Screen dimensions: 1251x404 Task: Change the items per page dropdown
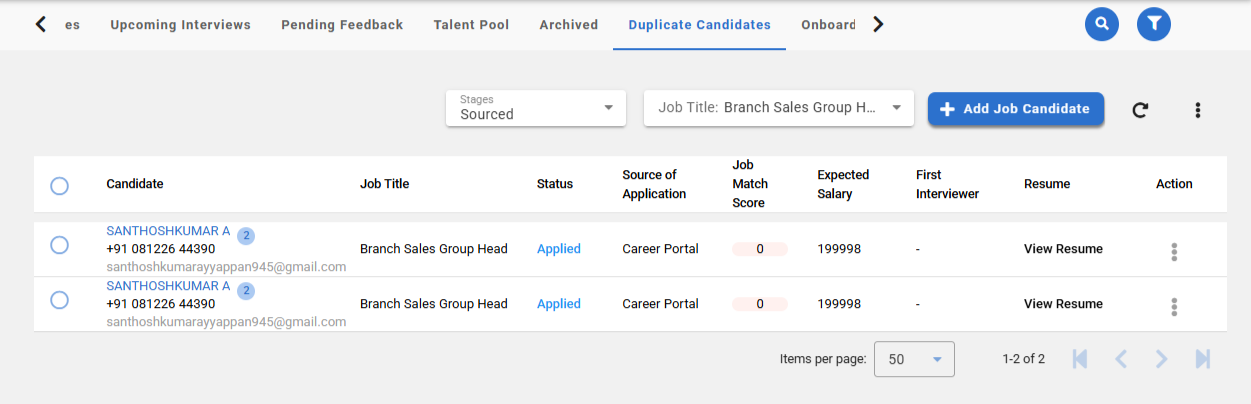click(914, 359)
